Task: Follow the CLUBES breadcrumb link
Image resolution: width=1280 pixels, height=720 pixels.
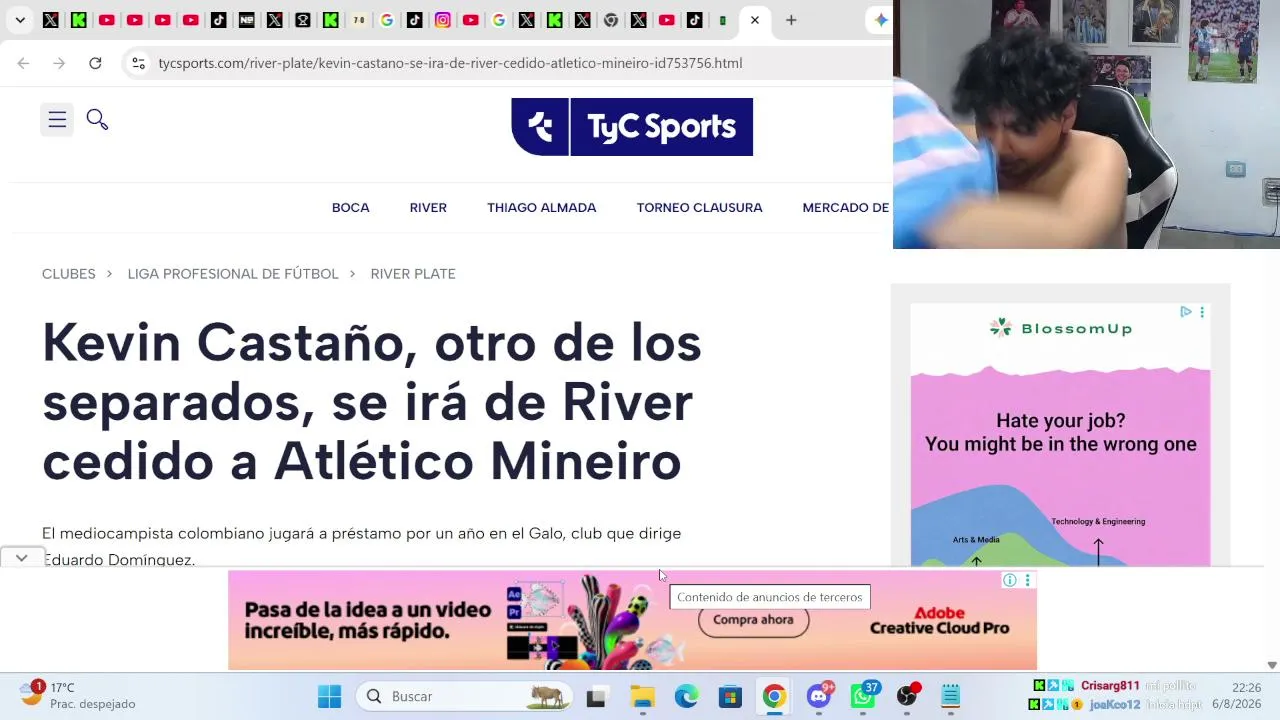Action: 69,274
